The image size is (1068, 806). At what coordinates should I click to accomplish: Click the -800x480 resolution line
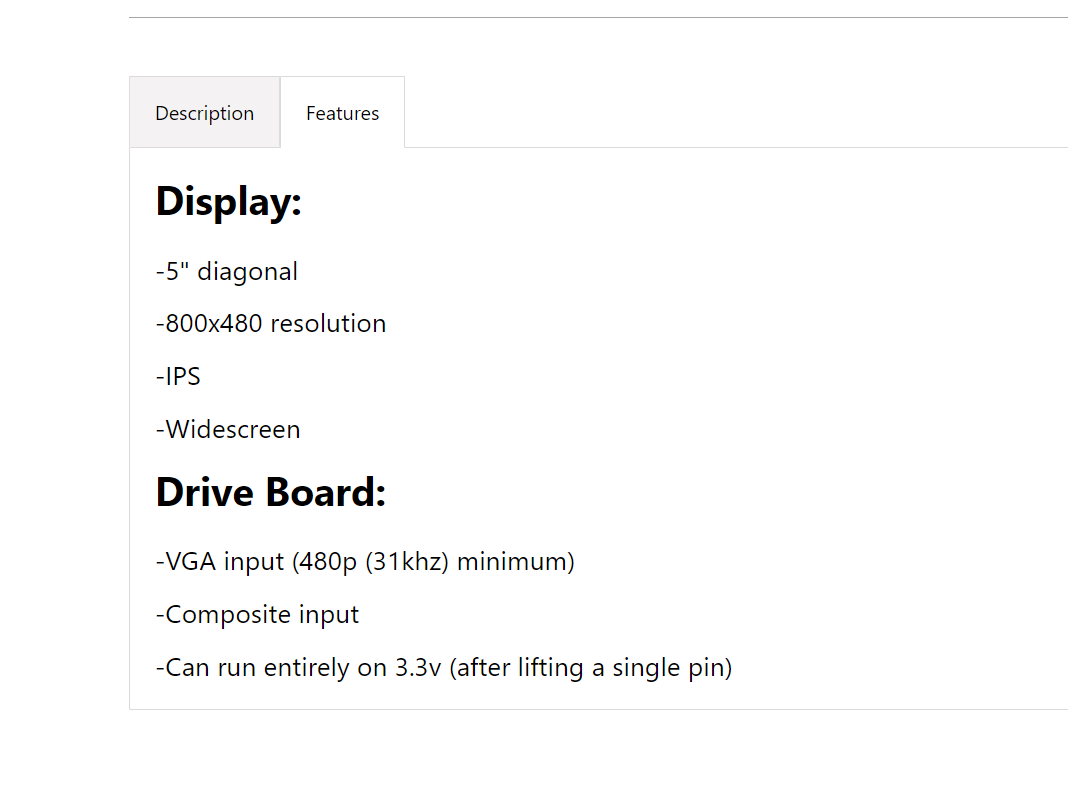point(271,324)
